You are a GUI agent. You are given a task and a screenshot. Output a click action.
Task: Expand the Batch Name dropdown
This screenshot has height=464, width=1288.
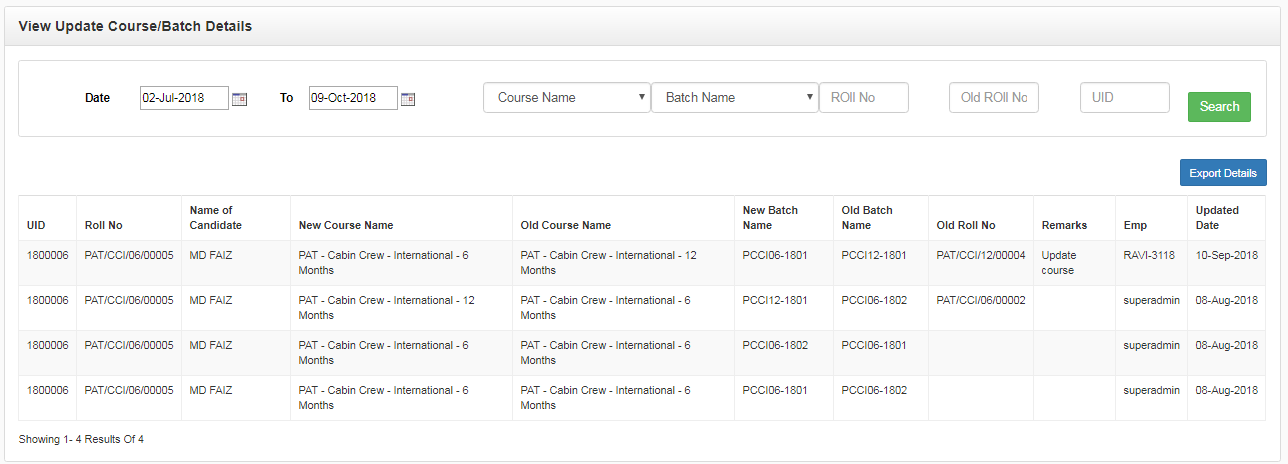point(735,97)
